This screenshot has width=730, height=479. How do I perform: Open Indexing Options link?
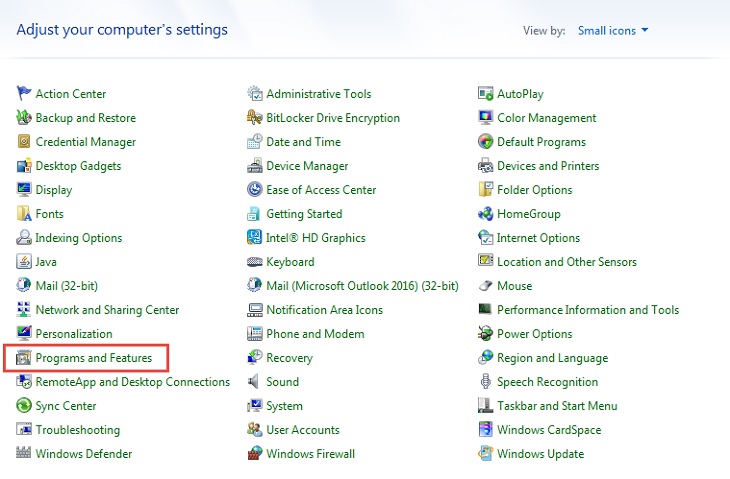point(79,238)
